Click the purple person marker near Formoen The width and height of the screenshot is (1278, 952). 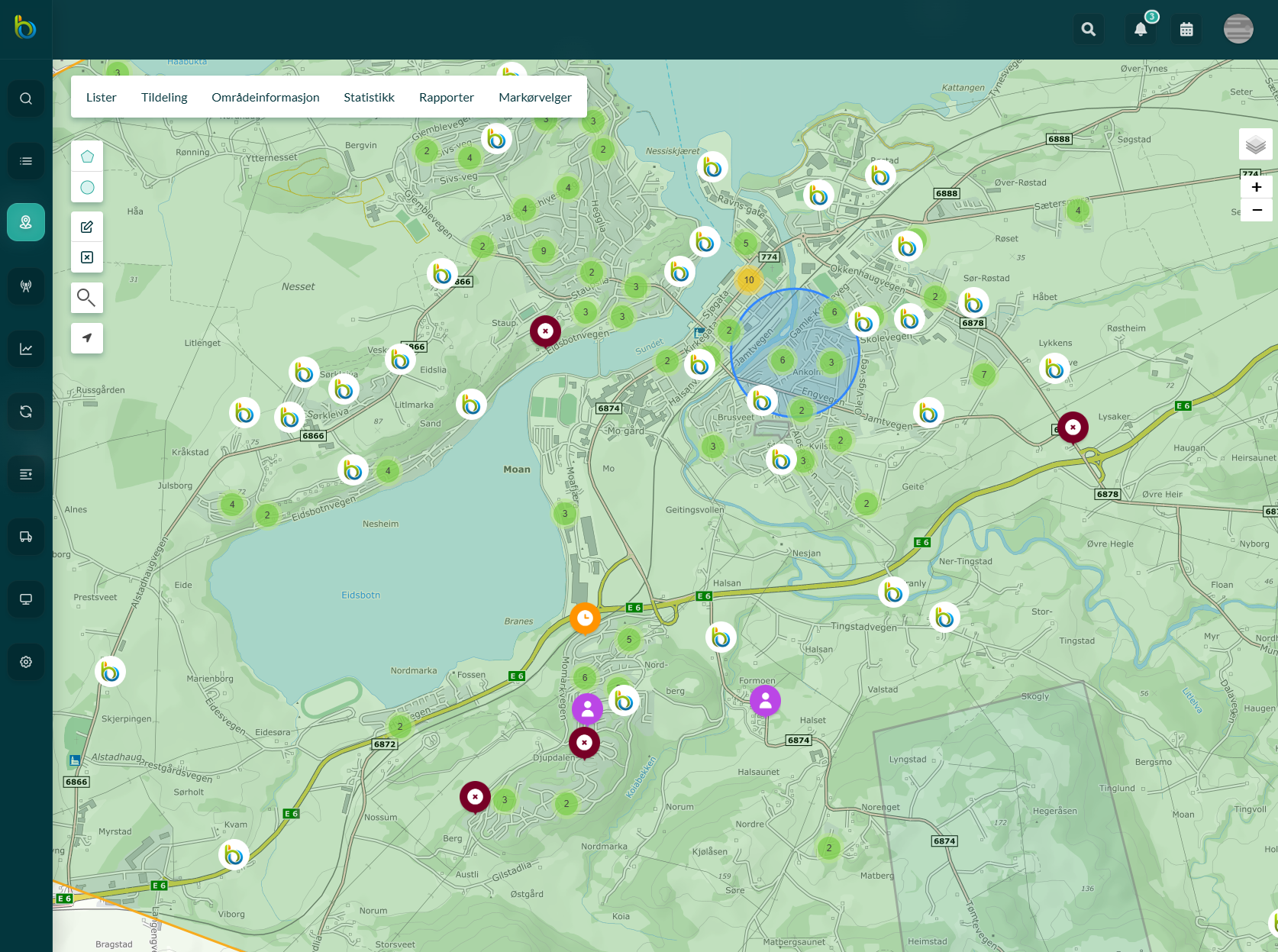coord(765,702)
